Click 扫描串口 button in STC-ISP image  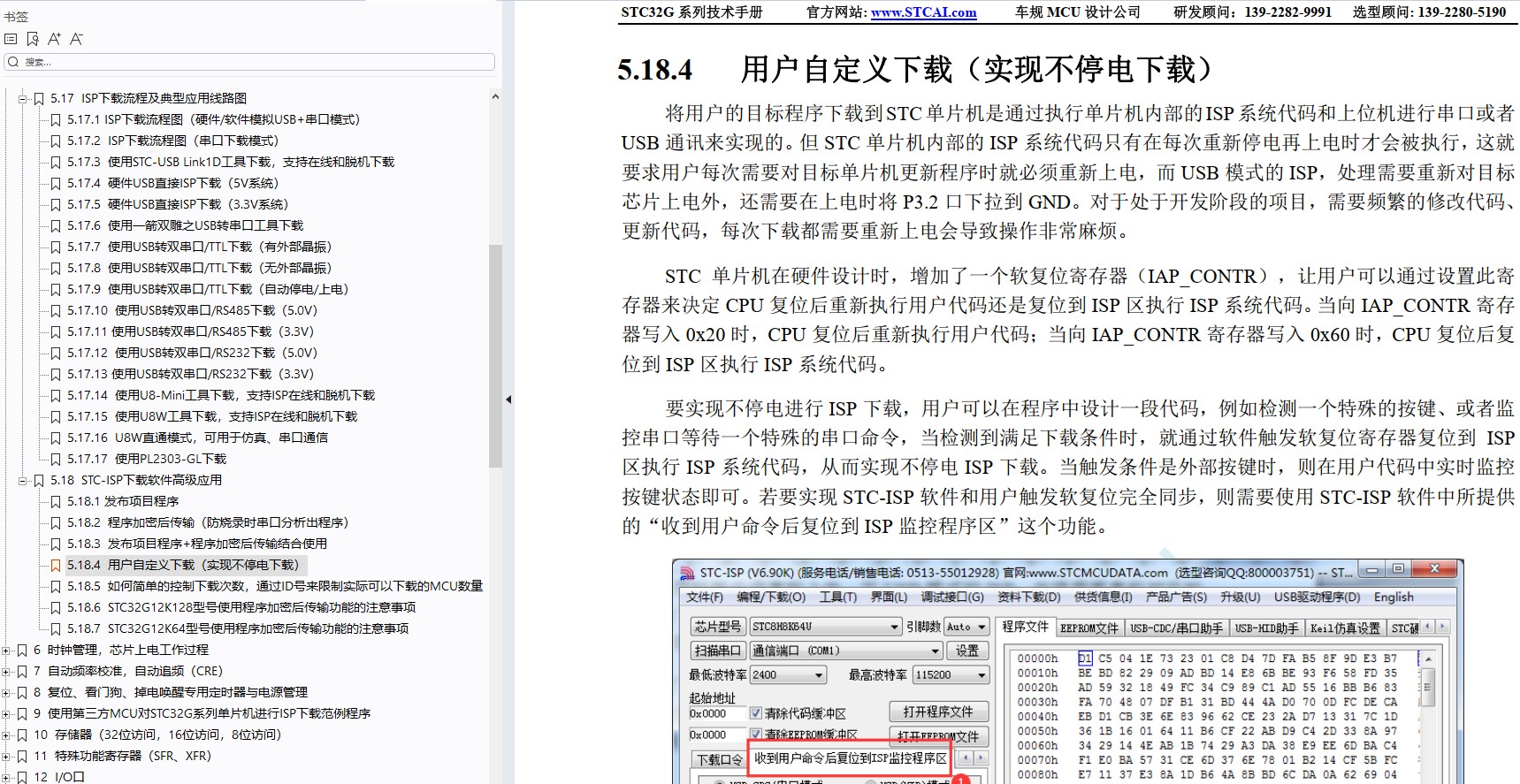point(718,651)
